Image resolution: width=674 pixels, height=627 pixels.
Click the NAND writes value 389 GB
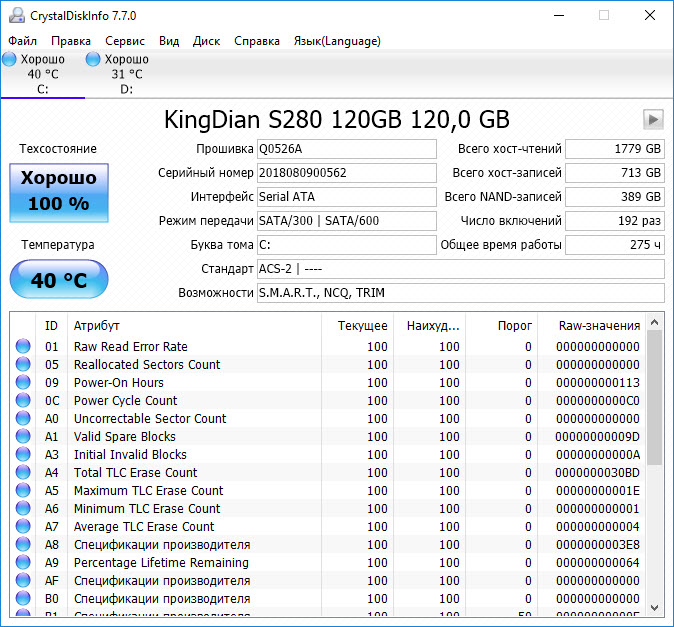pyautogui.click(x=615, y=197)
